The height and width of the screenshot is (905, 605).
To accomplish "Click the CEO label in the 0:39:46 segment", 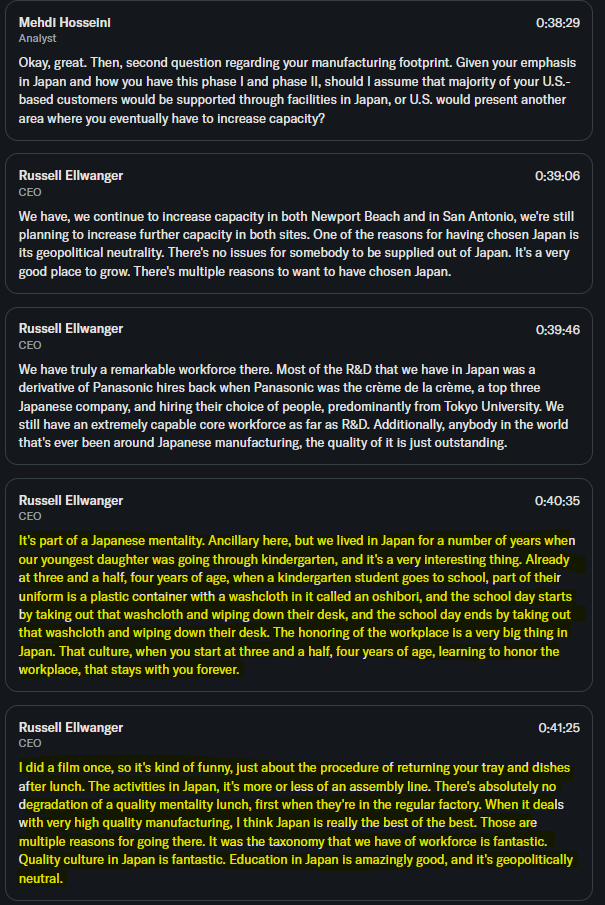I will [x=30, y=345].
